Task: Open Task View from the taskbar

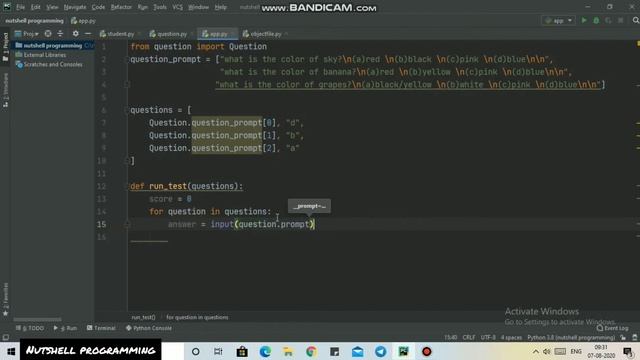Action: click(218, 351)
